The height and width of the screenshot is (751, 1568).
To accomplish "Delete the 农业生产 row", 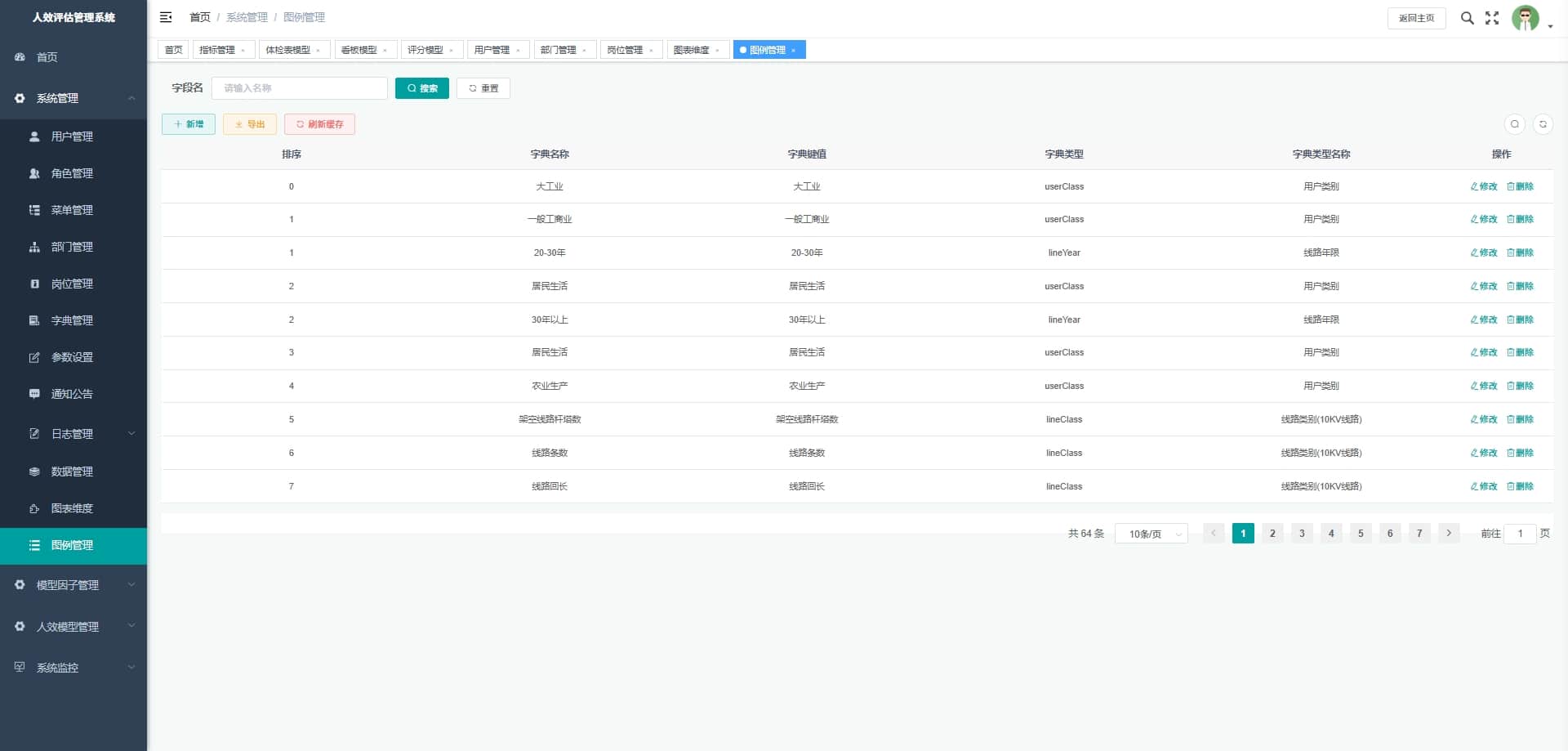I will point(1520,386).
